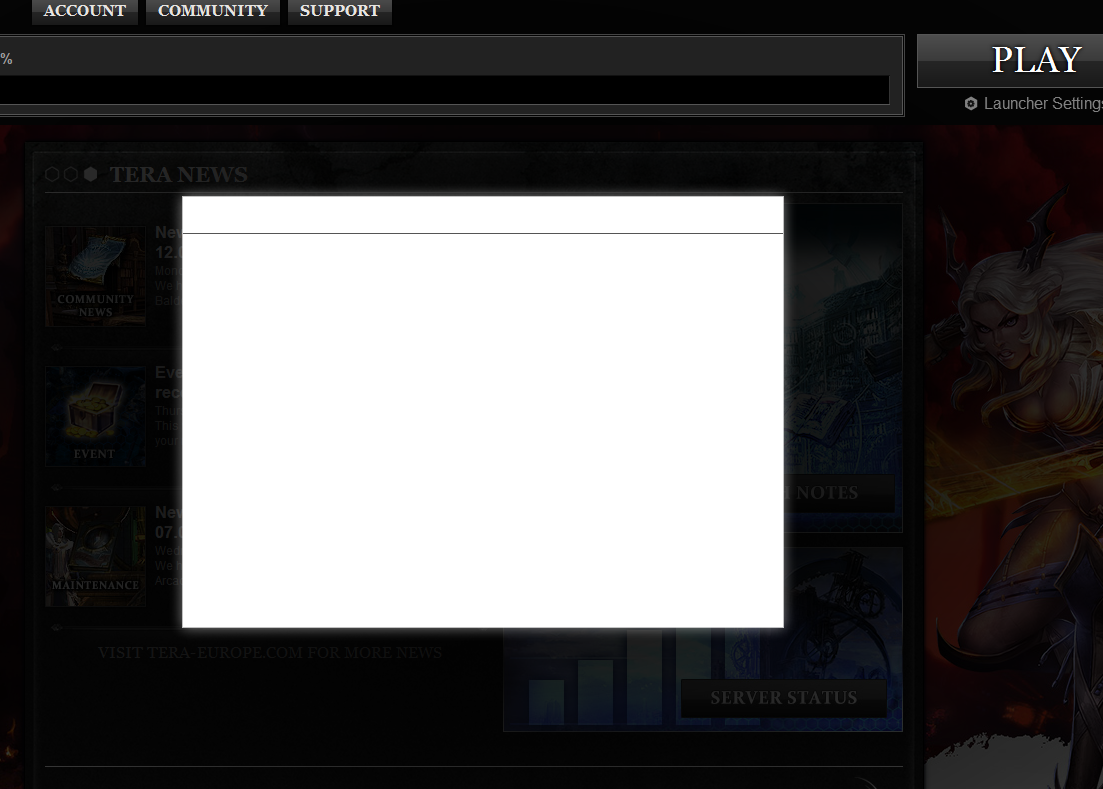Click the filled third hexagon pager icon
This screenshot has width=1103, height=789.
[90, 174]
